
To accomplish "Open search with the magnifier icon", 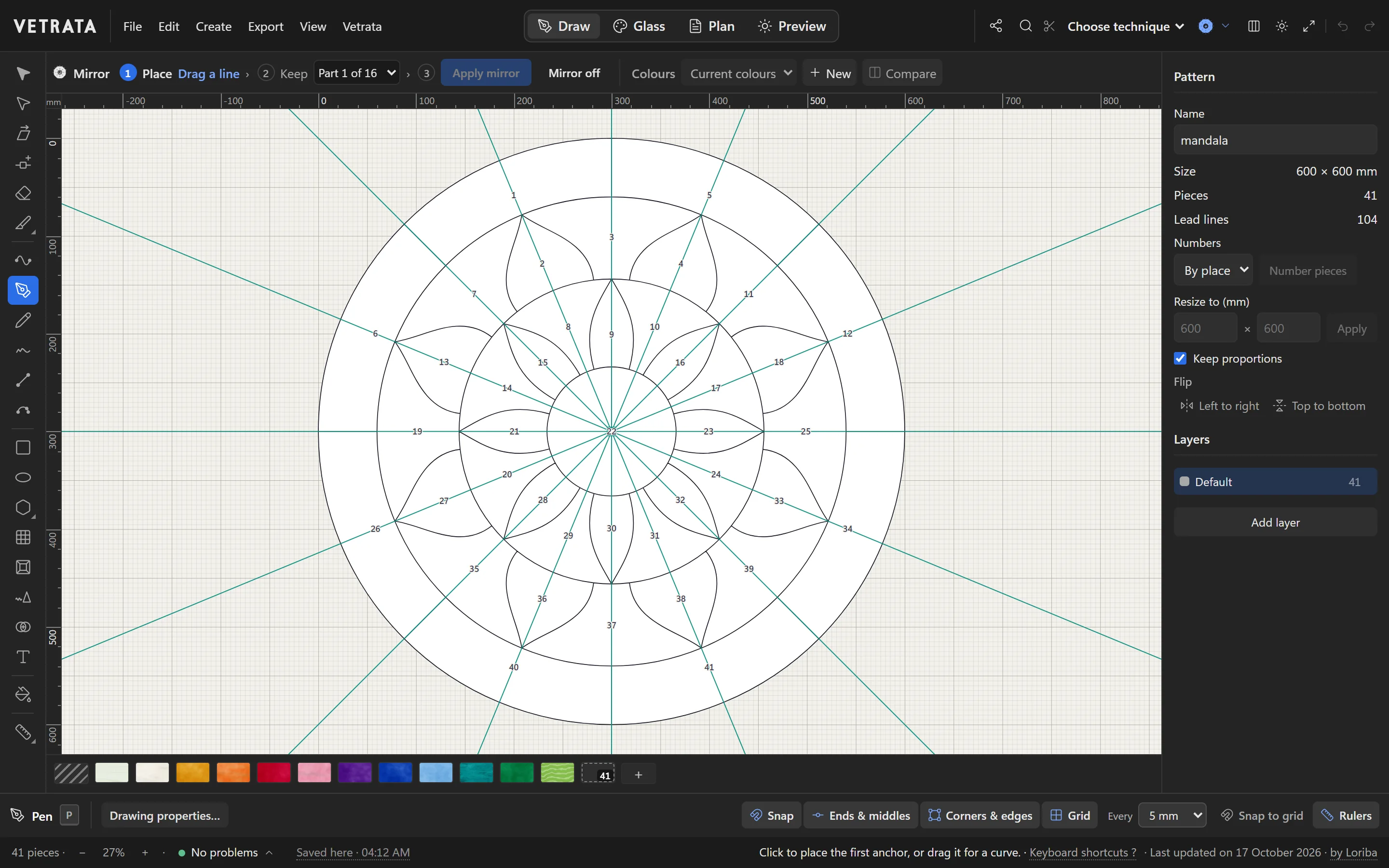I will click(1025, 26).
